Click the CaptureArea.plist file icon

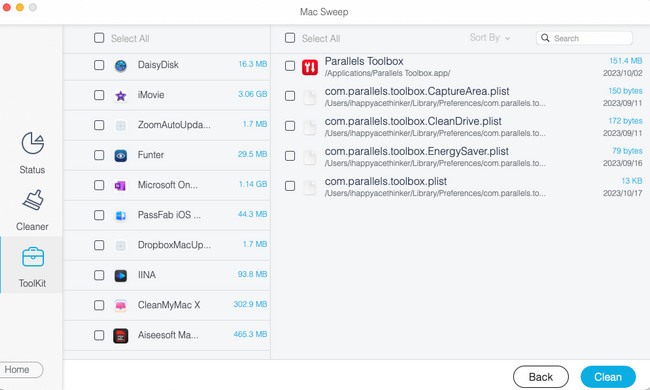(x=310, y=97)
